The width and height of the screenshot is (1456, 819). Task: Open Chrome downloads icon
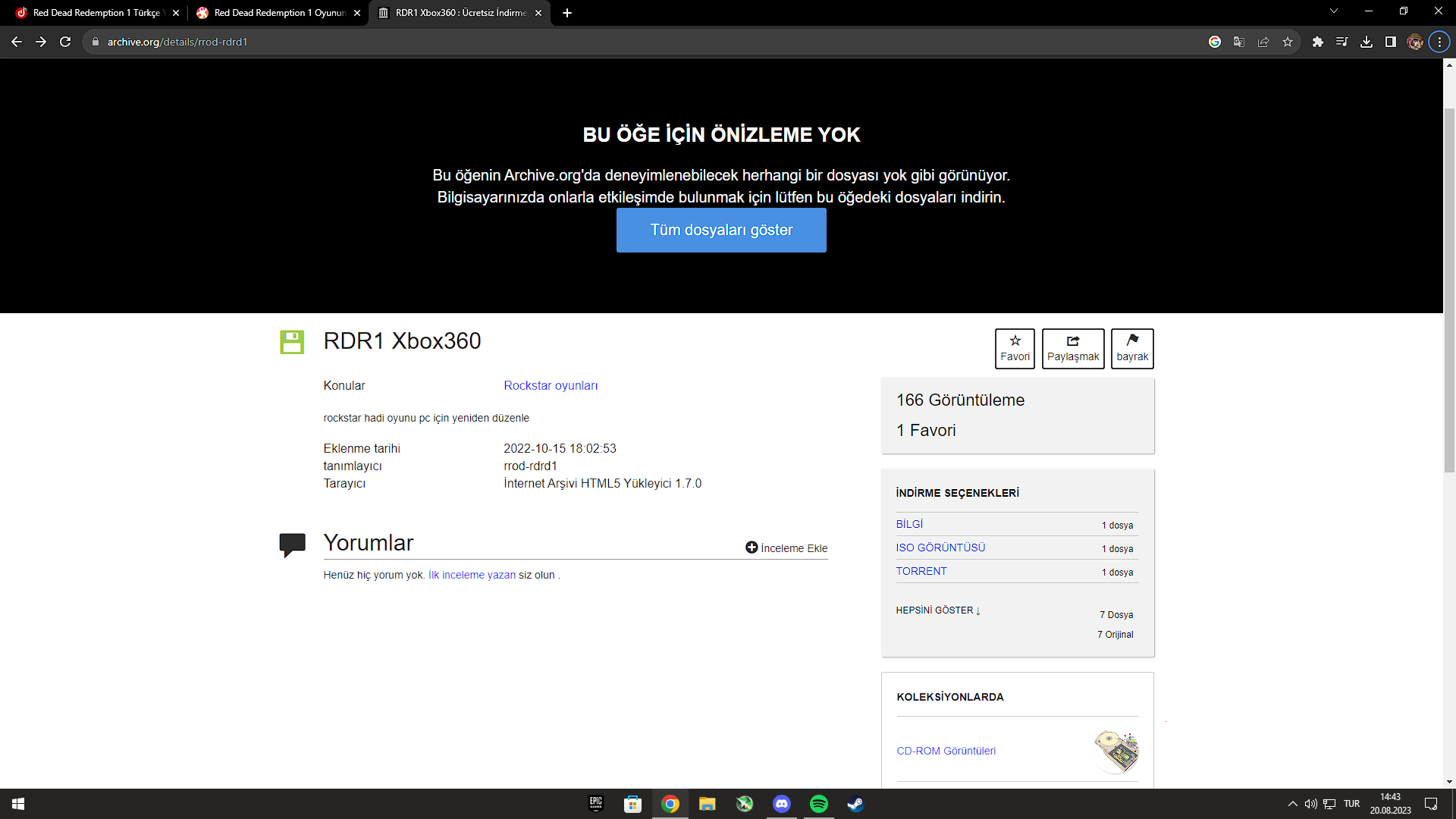1367,42
